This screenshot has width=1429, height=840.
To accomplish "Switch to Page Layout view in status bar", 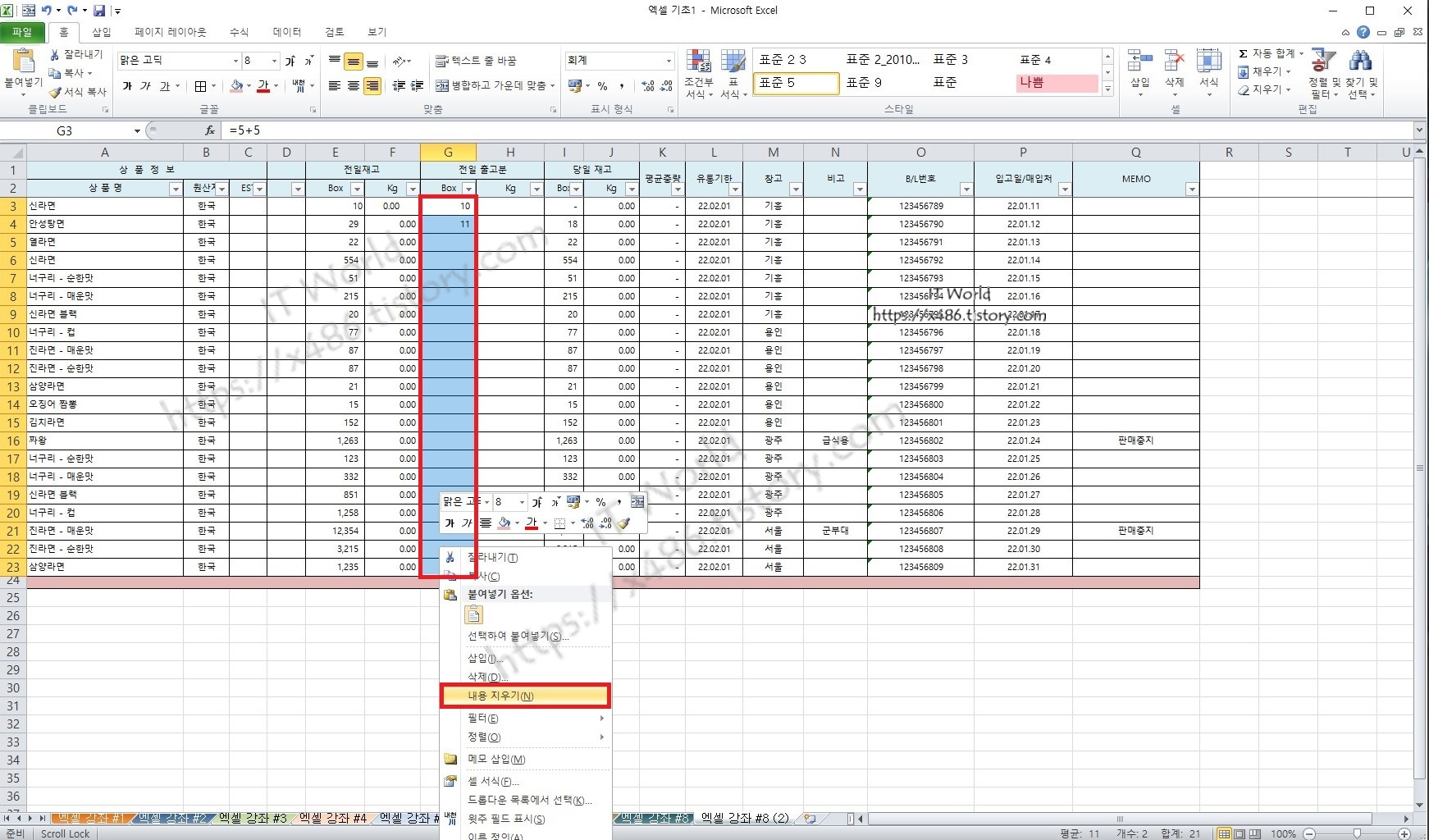I will 1241,833.
